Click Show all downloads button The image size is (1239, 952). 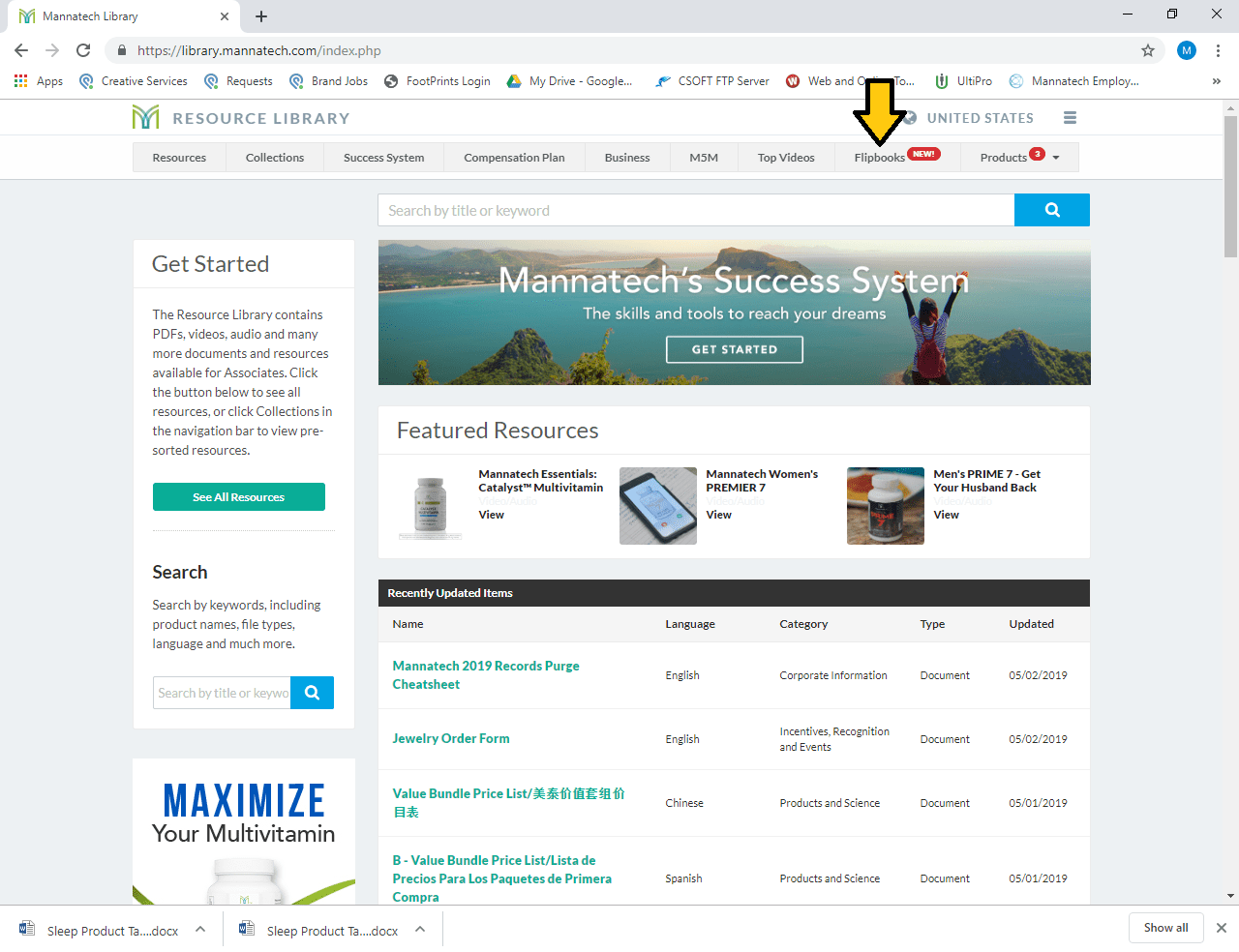[1165, 928]
